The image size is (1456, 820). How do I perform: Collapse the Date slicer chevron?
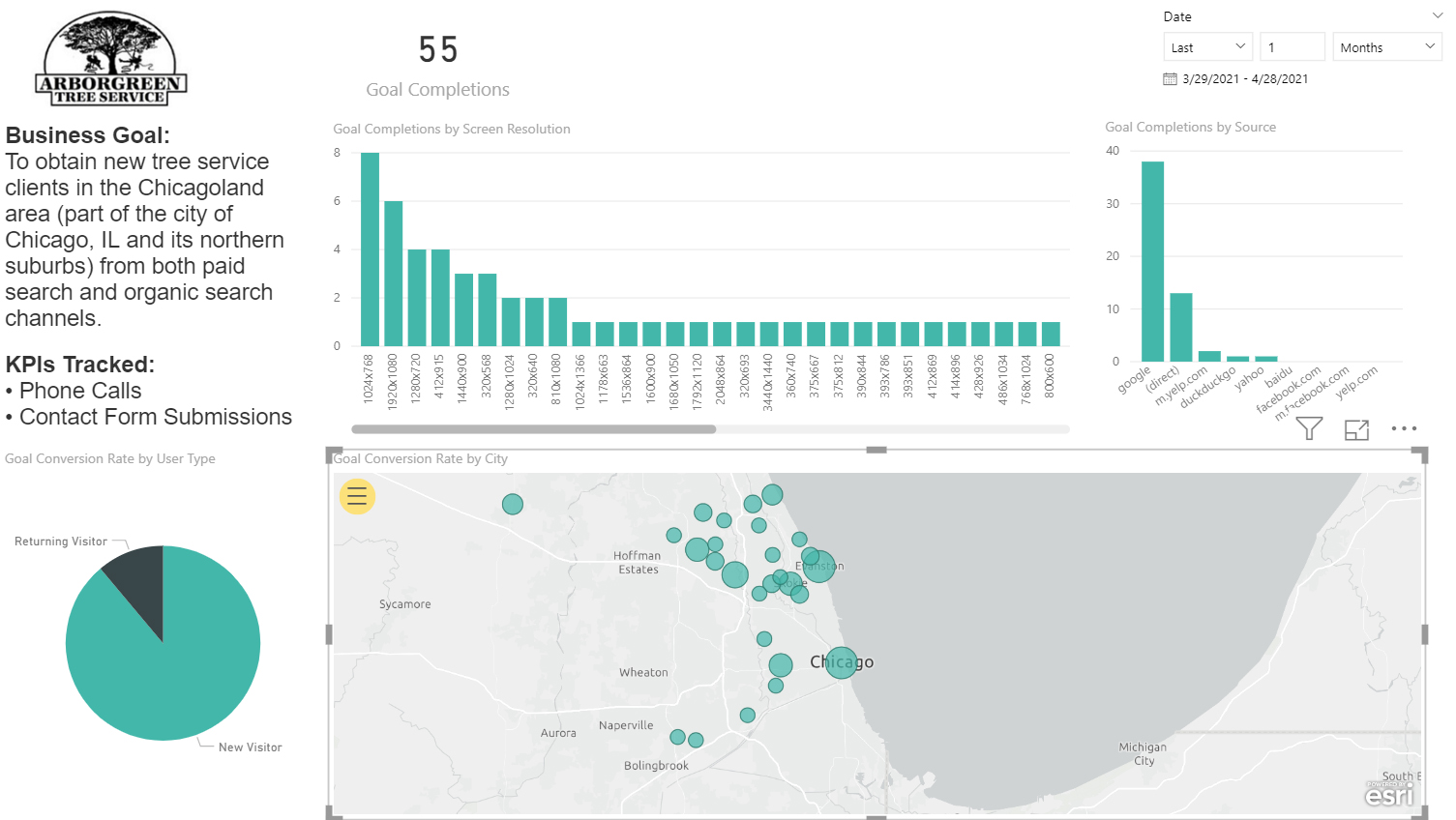(x=1437, y=16)
